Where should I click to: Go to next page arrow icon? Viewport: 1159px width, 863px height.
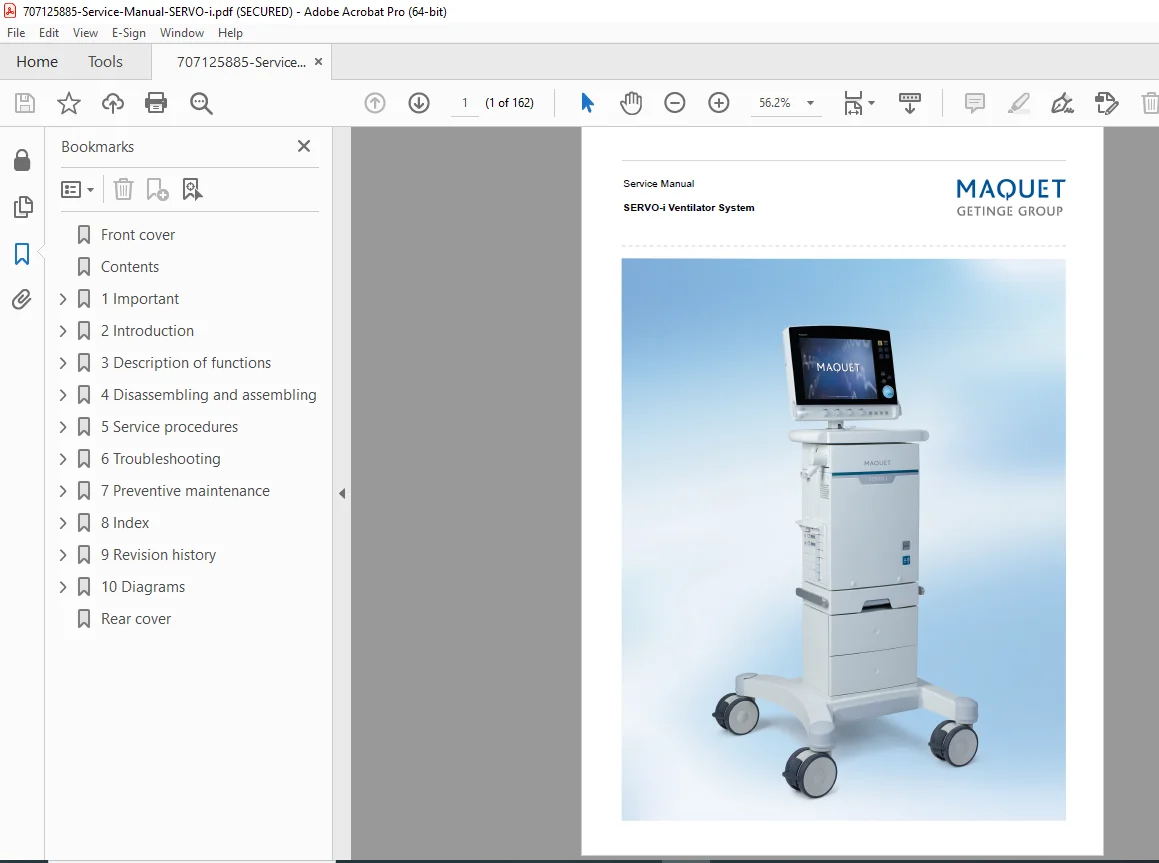419,103
